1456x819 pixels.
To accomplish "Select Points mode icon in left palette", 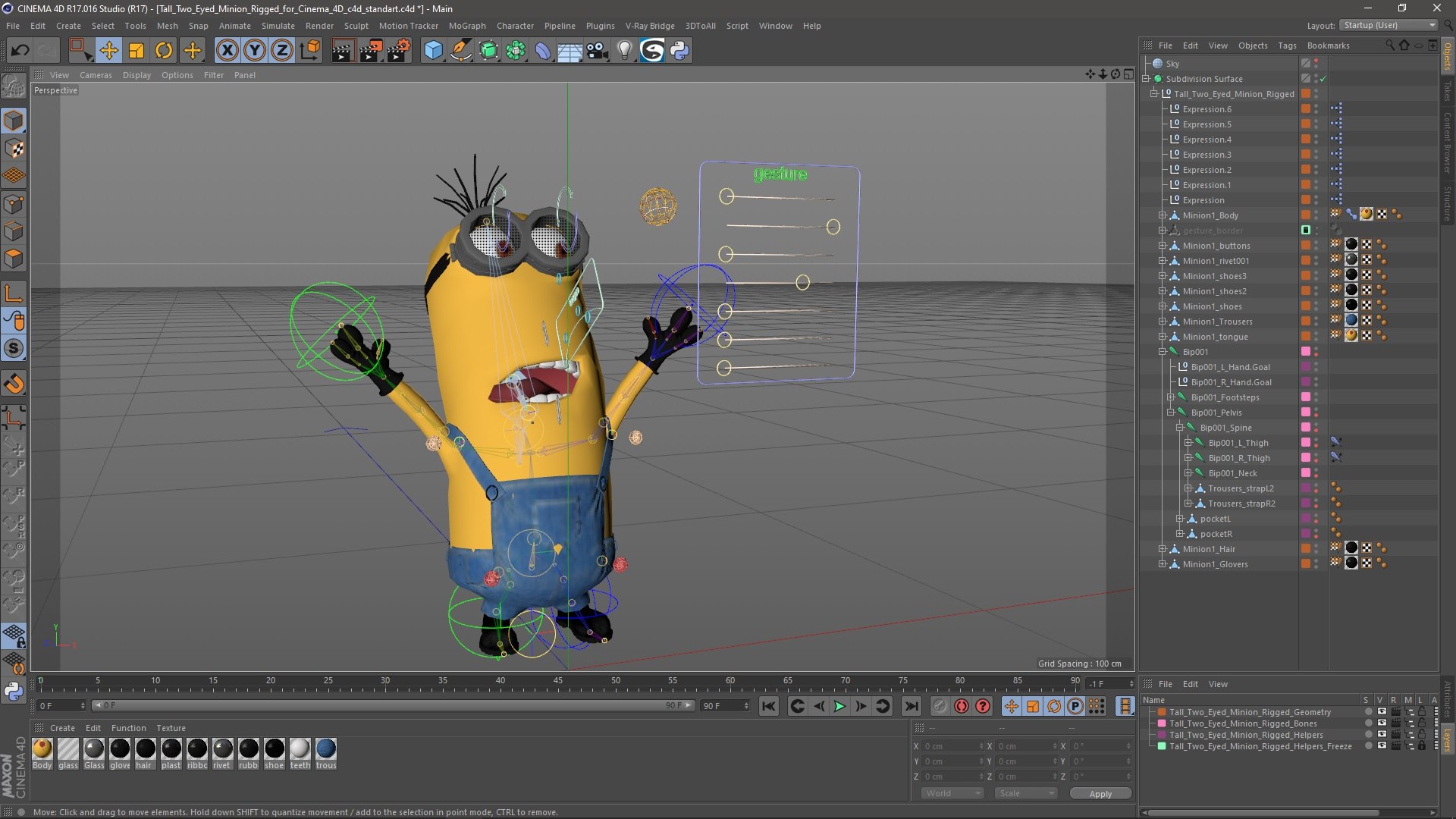I will pos(14,203).
